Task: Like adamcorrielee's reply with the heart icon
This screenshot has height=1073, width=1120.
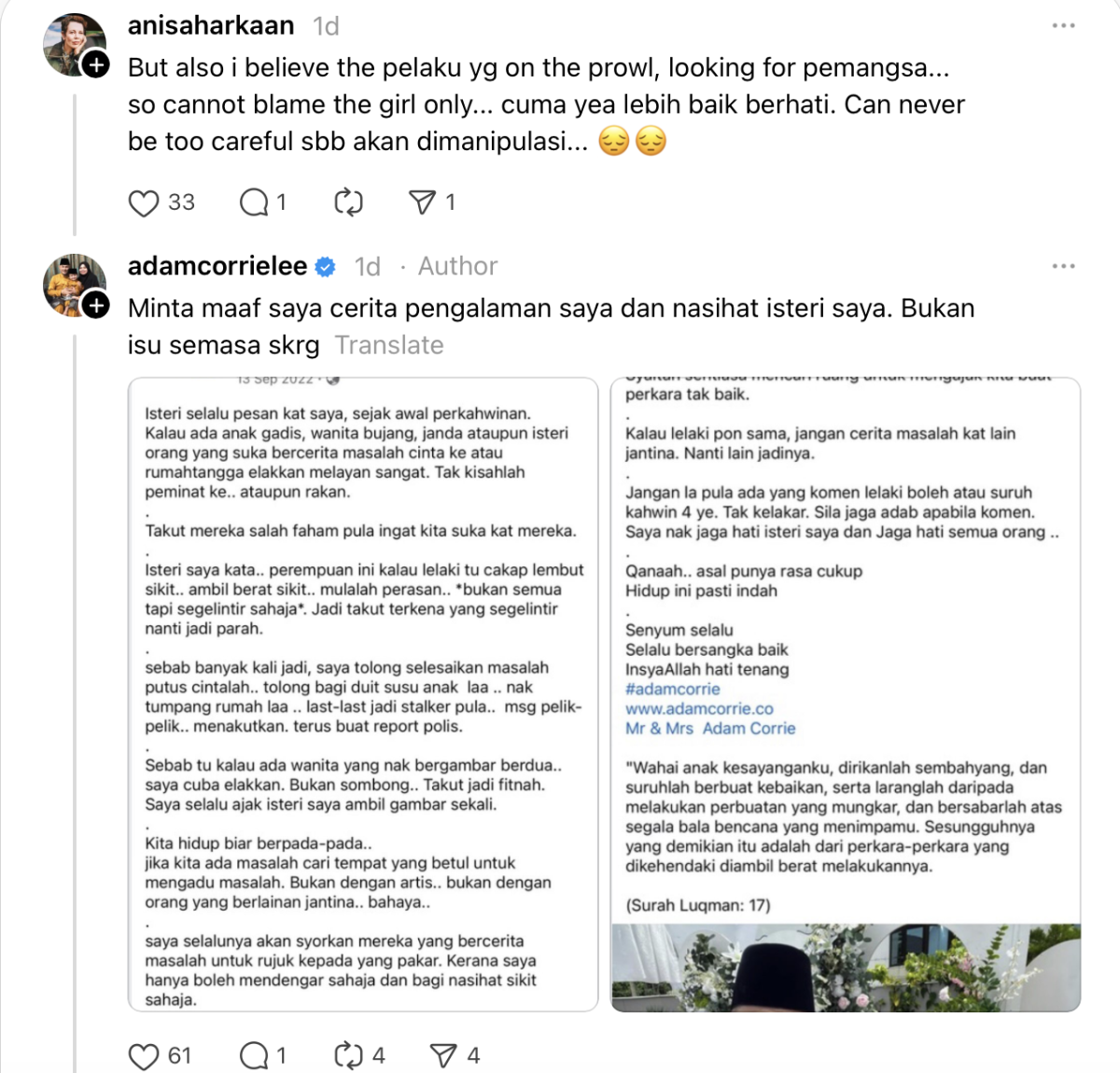Action: [143, 1056]
